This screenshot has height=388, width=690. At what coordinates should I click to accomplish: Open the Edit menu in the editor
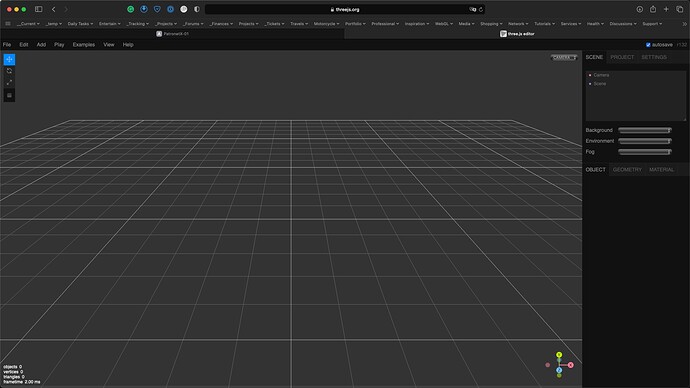[24, 45]
